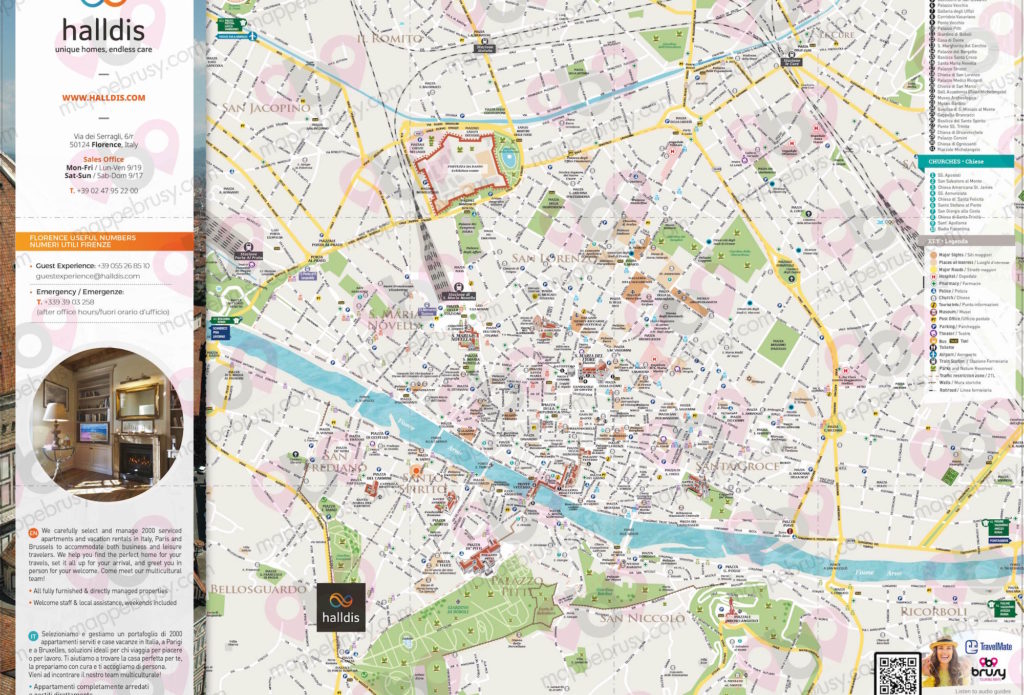This screenshot has height=695, width=1024.
Task: Click the blue IT language badge
Action: 33,636
